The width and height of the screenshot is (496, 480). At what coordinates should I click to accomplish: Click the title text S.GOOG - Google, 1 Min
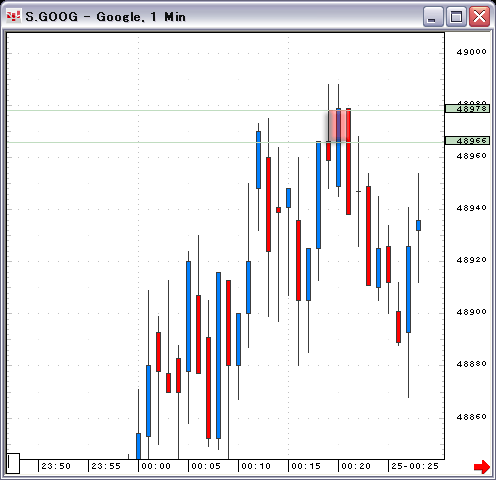coord(105,17)
